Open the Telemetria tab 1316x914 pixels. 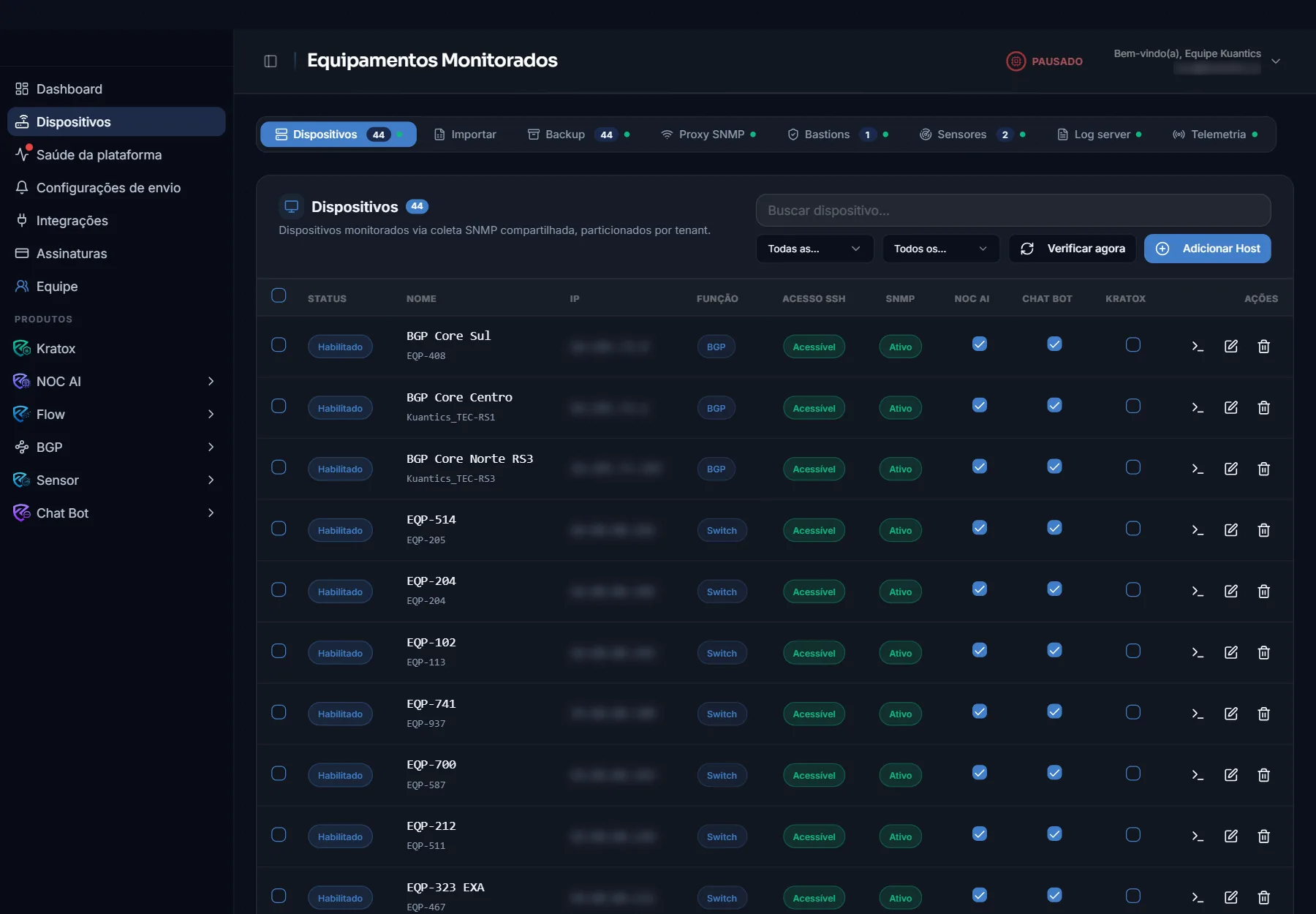tap(1215, 135)
